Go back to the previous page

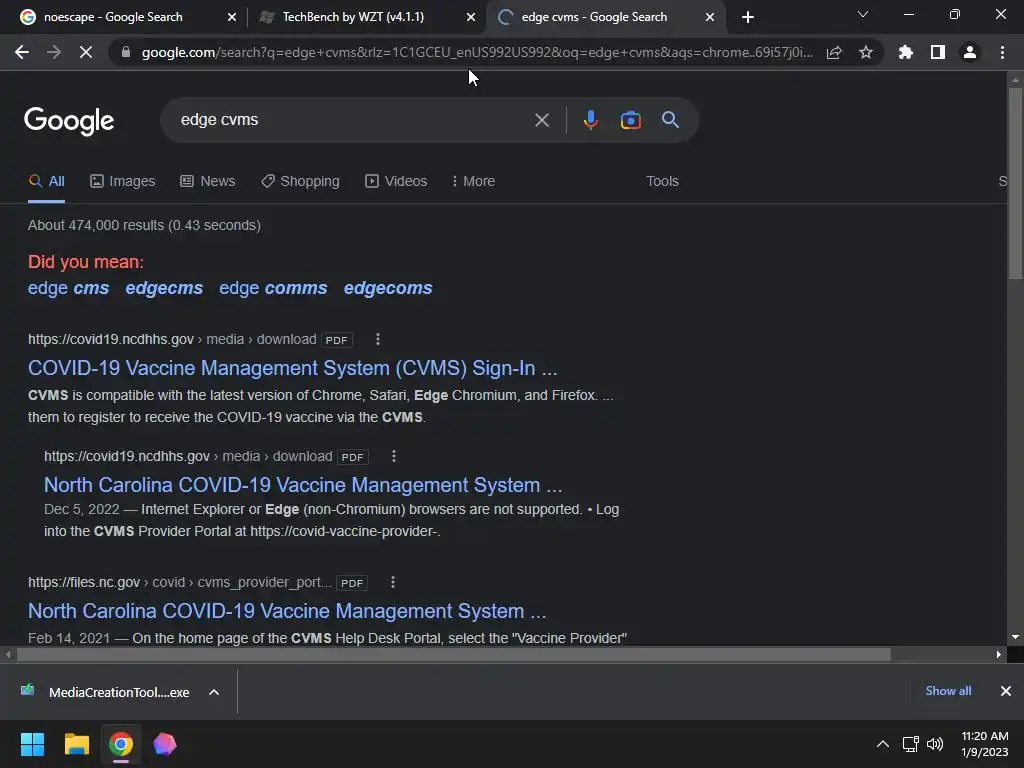(22, 52)
